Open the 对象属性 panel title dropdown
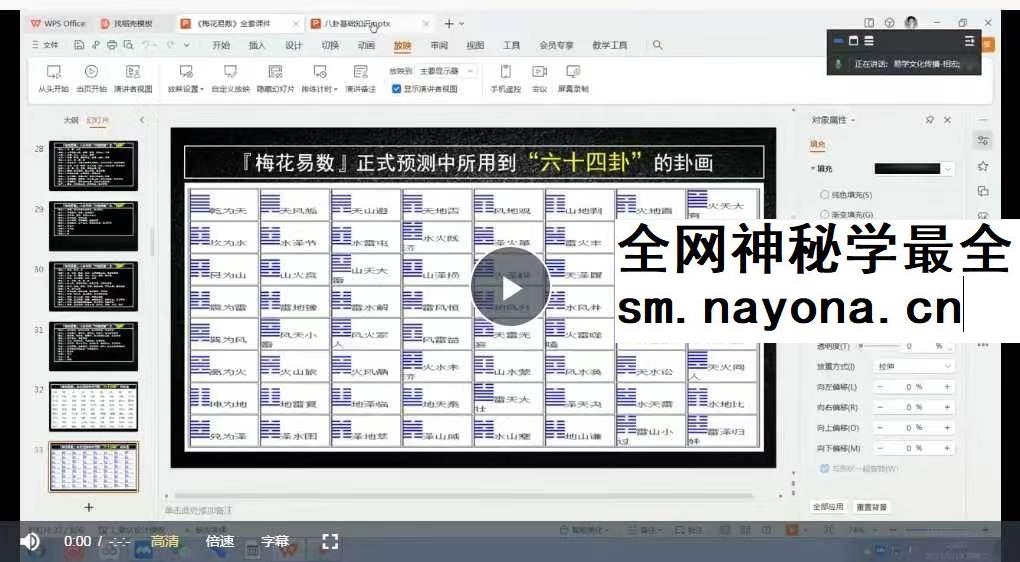 (833, 120)
